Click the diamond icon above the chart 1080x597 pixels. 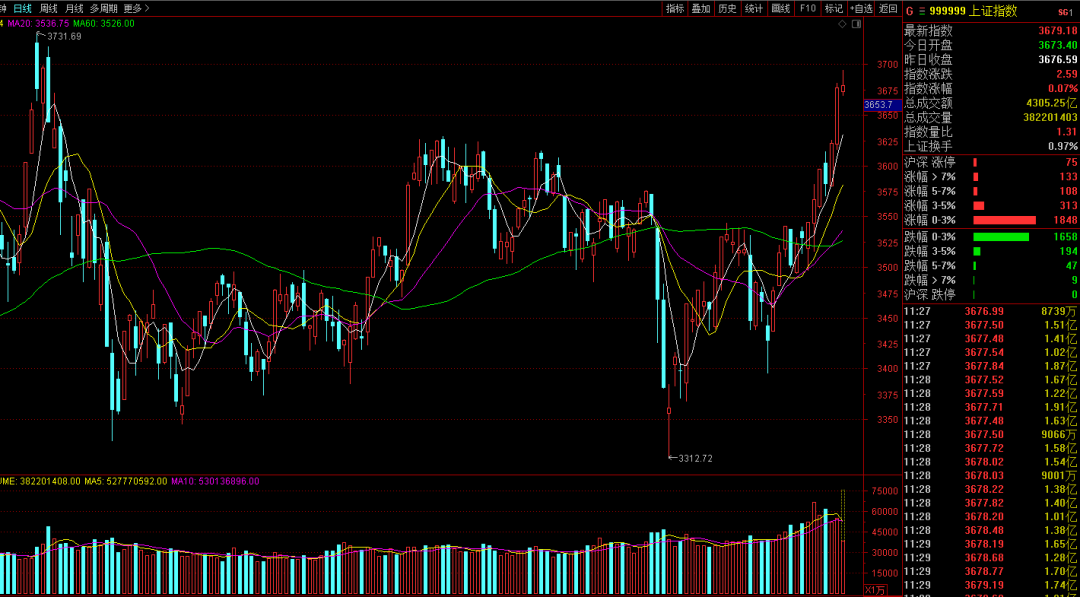point(842,24)
